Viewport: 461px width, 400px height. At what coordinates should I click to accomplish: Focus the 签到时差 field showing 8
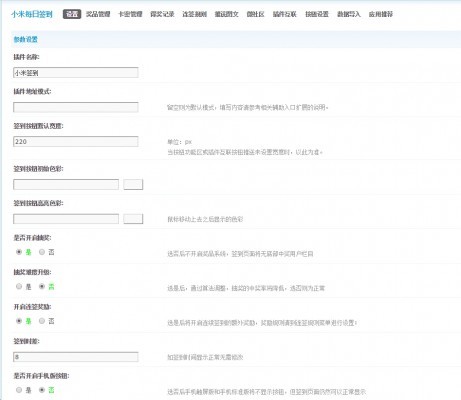point(76,357)
